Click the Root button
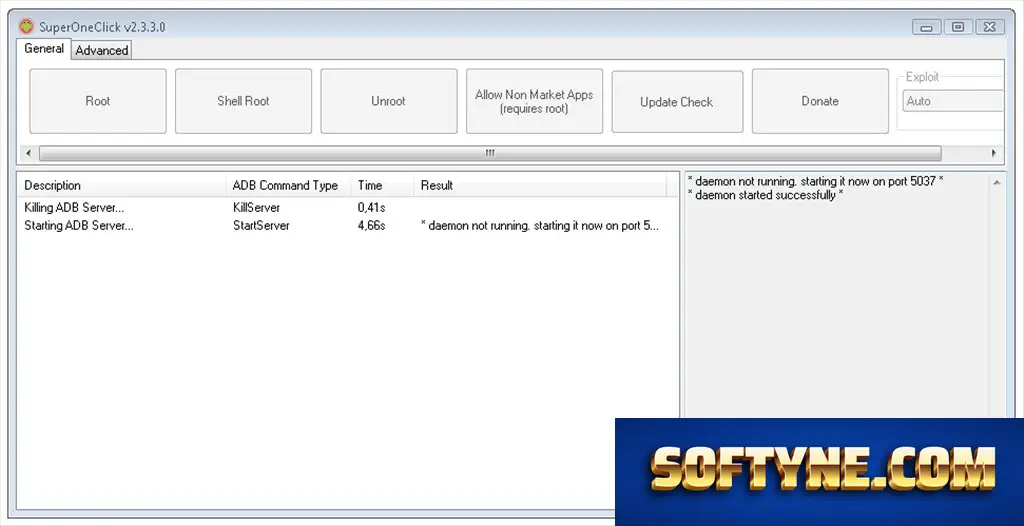1024x526 pixels. (98, 101)
